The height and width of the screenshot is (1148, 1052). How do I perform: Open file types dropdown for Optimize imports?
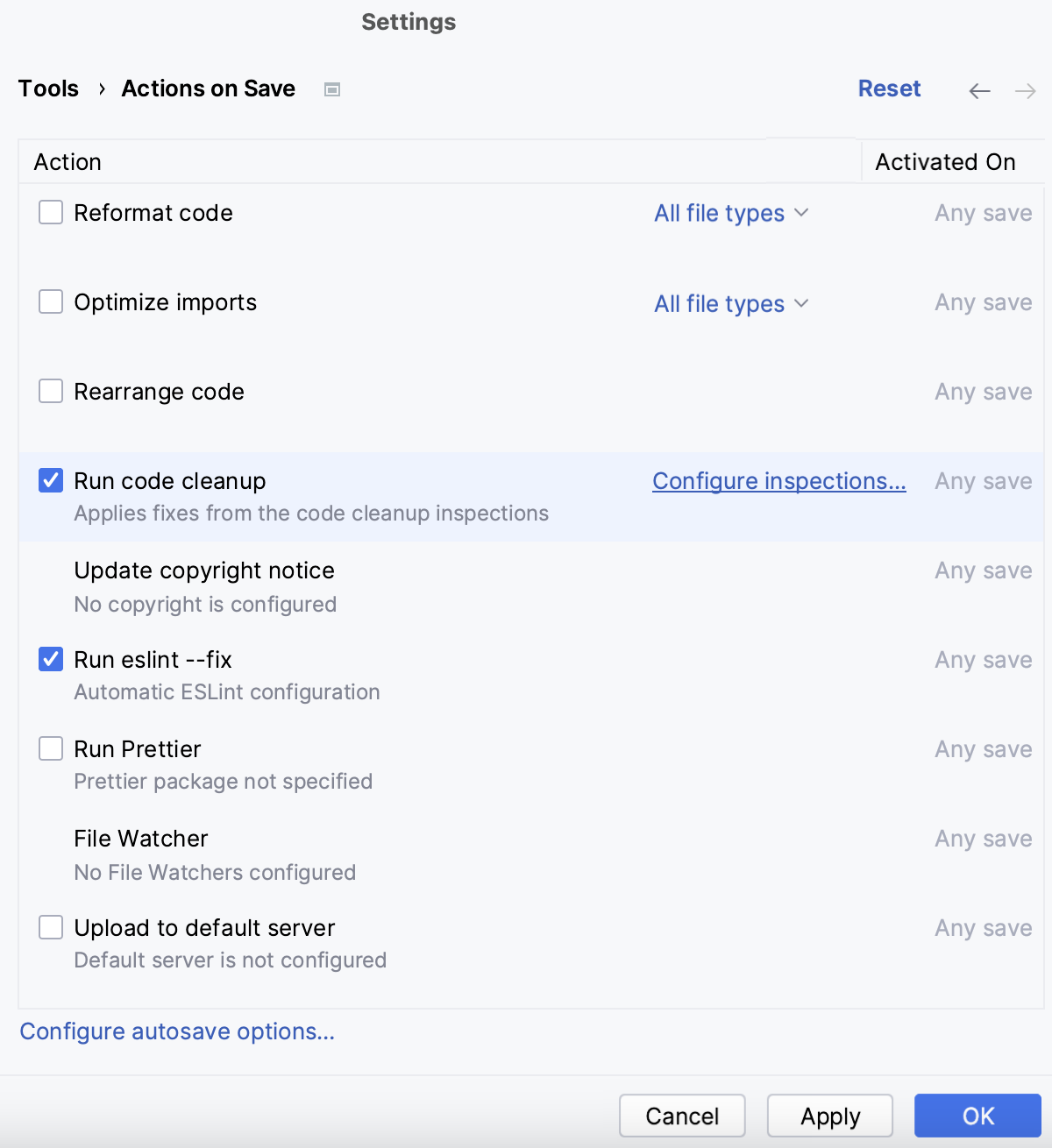pyautogui.click(x=732, y=303)
